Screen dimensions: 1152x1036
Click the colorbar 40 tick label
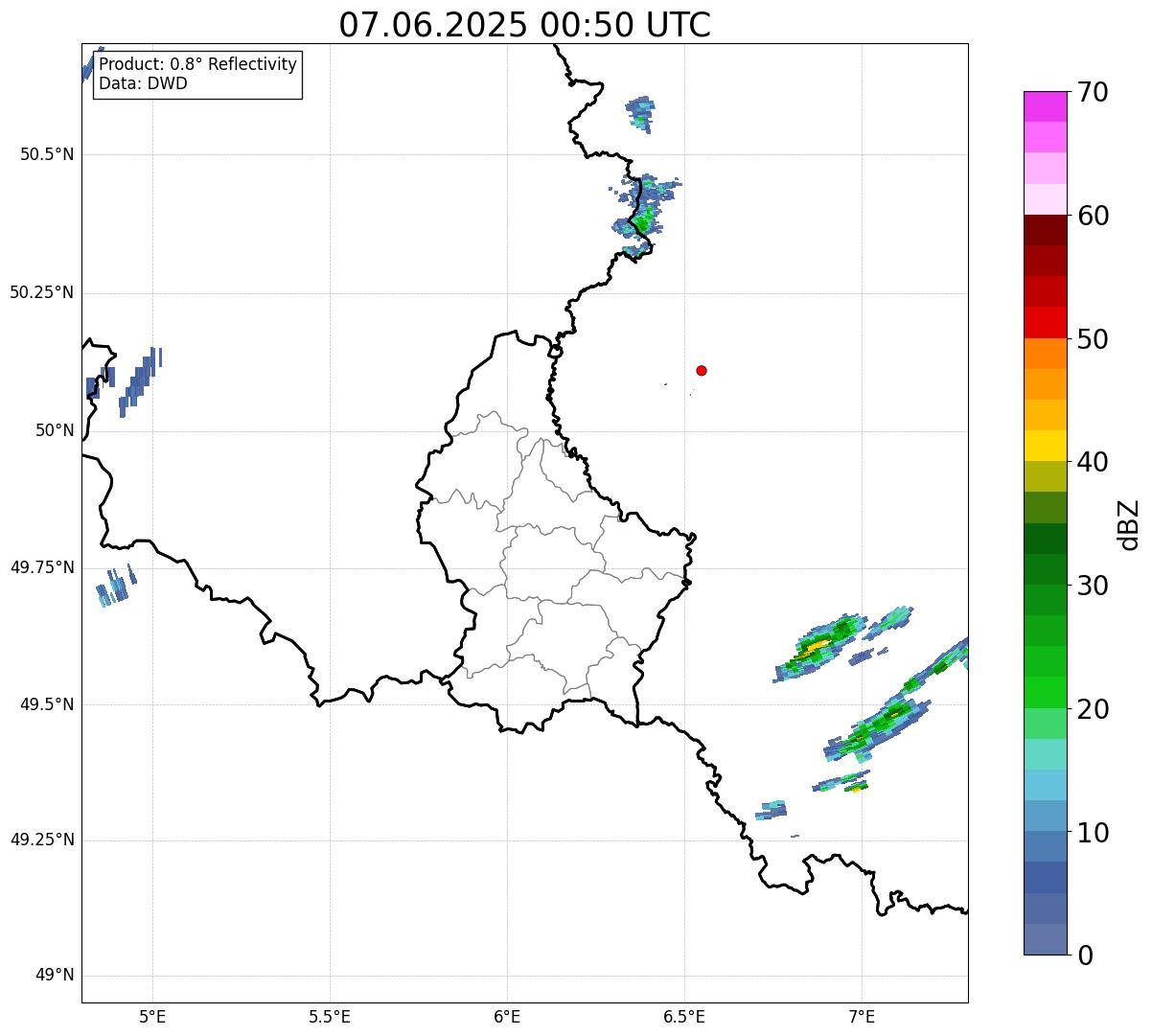click(x=1093, y=462)
